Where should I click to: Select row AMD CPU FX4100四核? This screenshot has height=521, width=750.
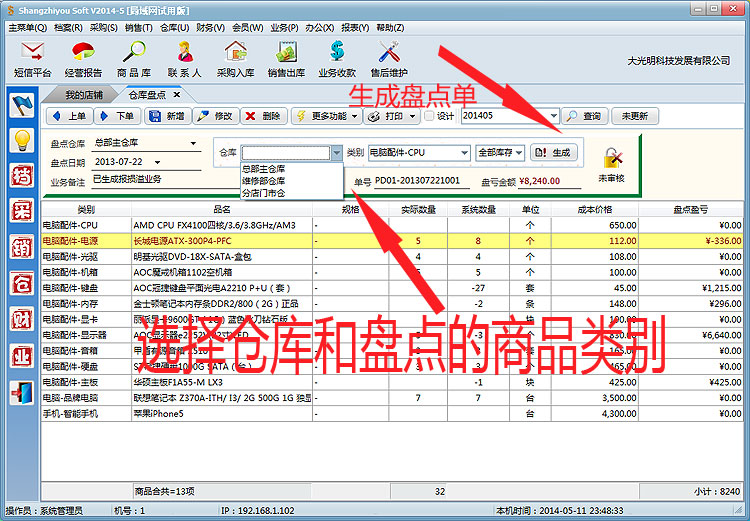click(x=392, y=225)
